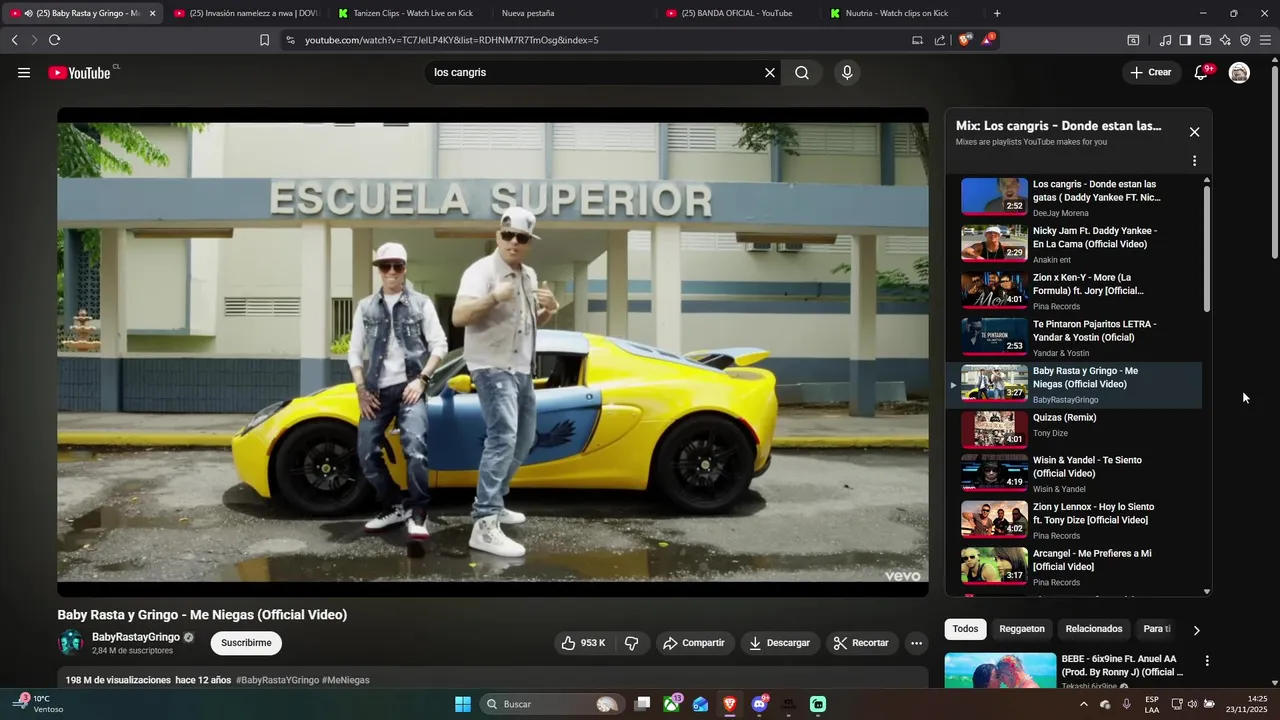Viewport: 1280px width, 720px height.
Task: Click the Crear button
Action: click(1151, 72)
